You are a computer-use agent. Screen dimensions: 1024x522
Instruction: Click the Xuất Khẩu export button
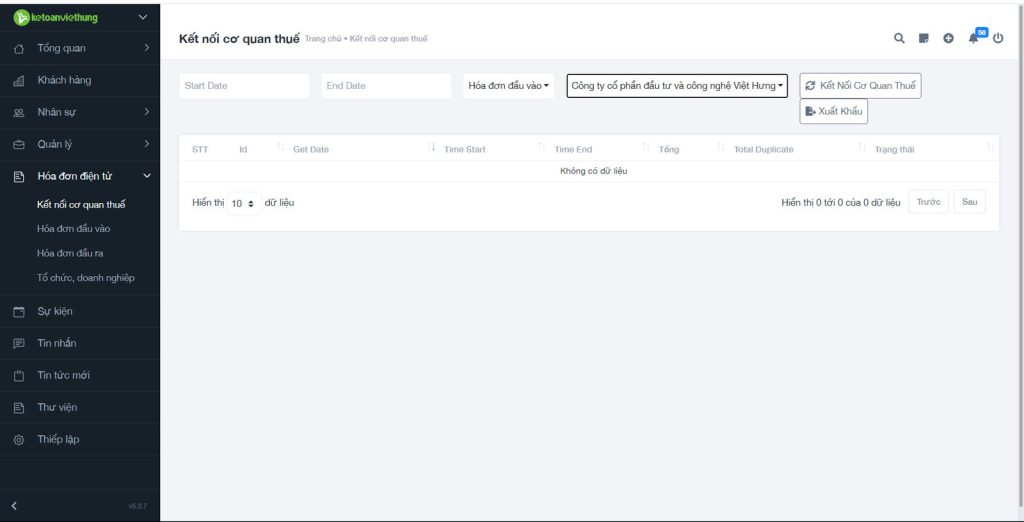pyautogui.click(x=833, y=111)
